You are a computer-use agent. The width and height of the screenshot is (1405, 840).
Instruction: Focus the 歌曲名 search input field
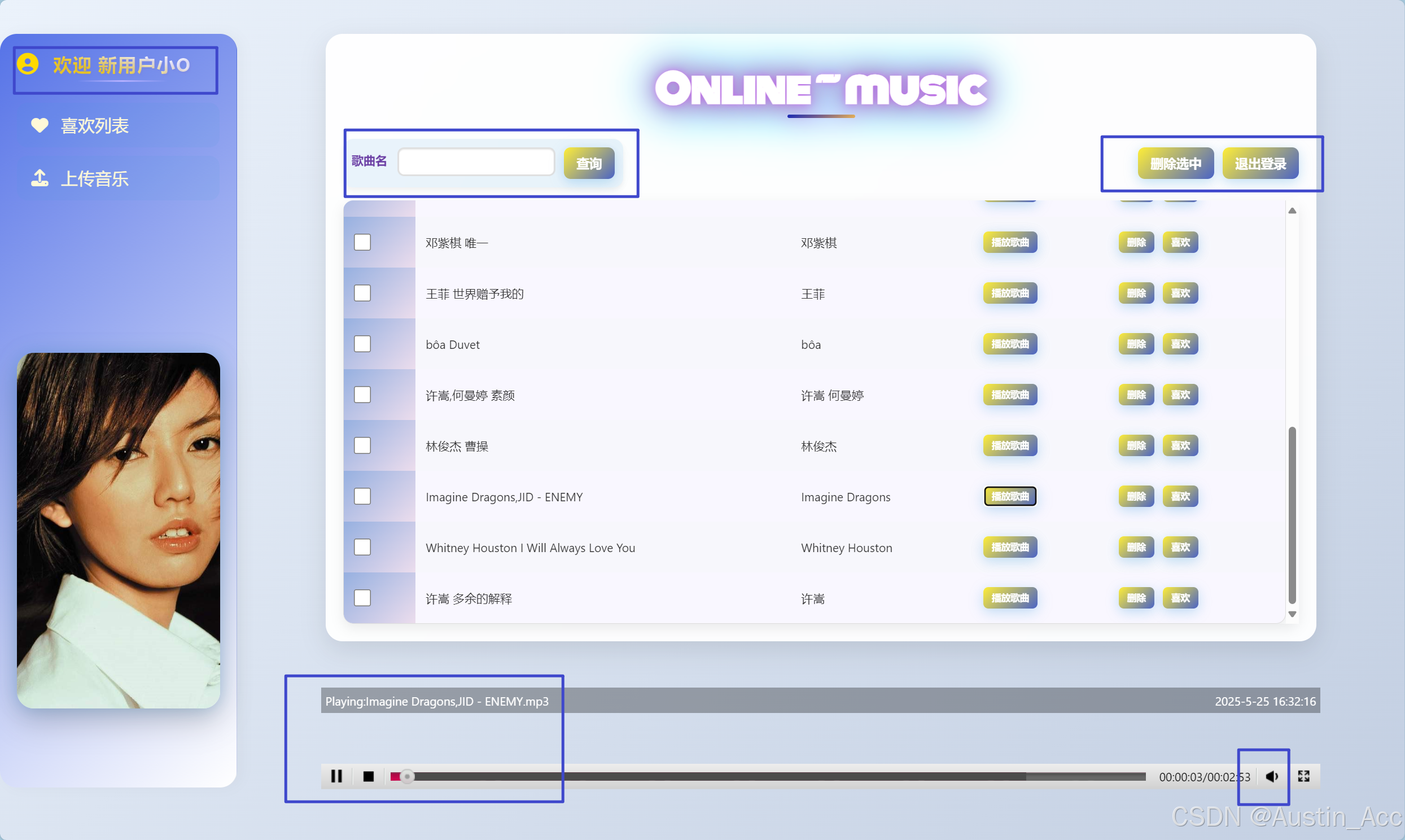[476, 163]
